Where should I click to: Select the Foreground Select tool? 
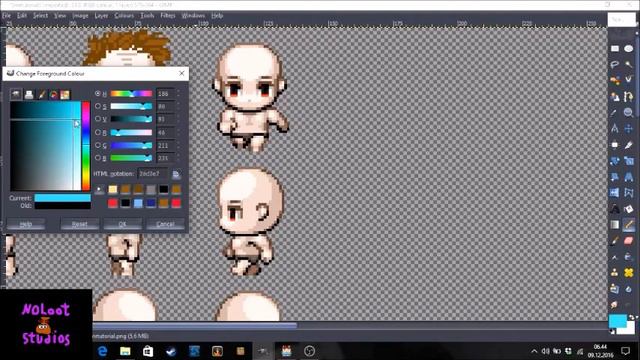(615, 96)
